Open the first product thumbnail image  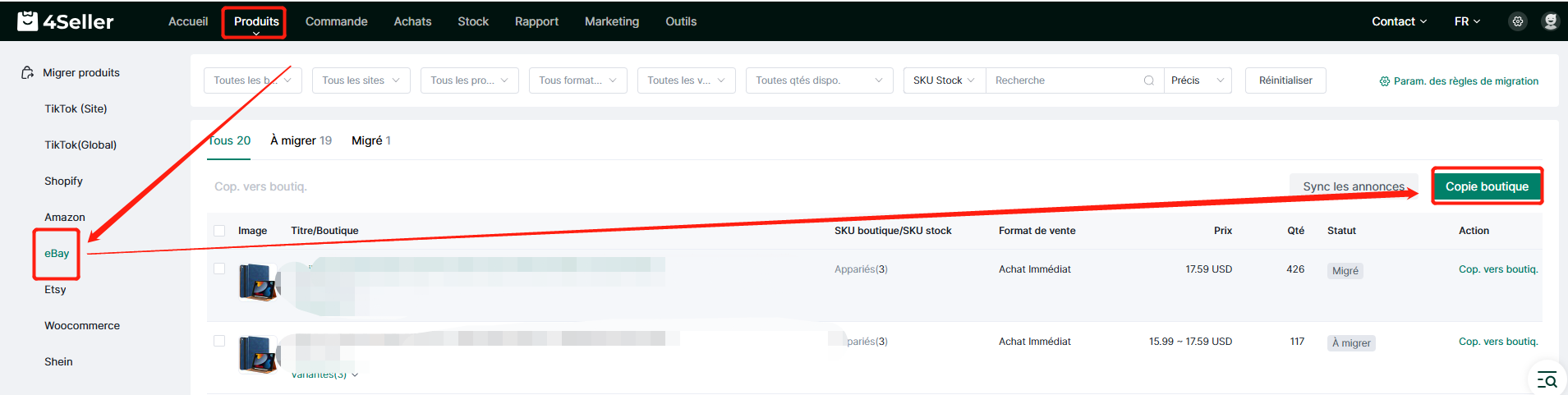coord(259,282)
